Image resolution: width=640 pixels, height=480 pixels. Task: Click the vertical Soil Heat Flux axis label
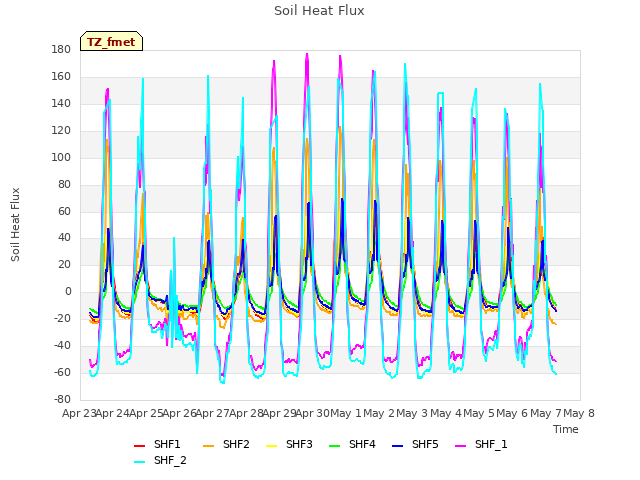click(x=15, y=224)
